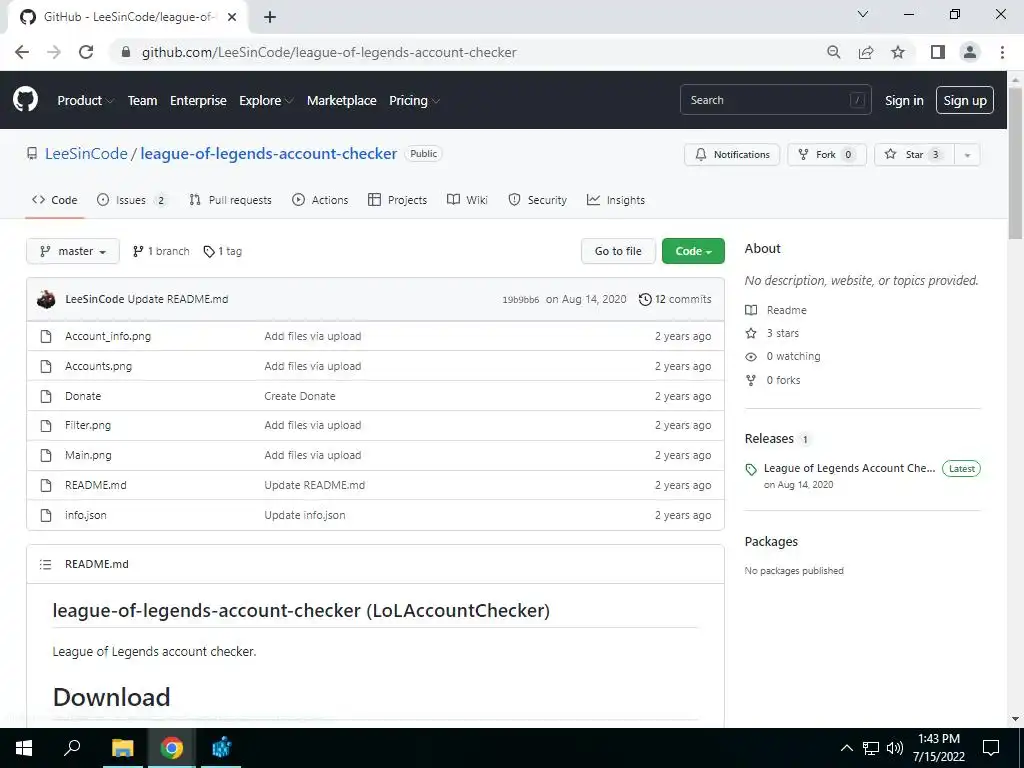The width and height of the screenshot is (1024, 768).
Task: Click the browser Back arrow
Action: (22, 52)
